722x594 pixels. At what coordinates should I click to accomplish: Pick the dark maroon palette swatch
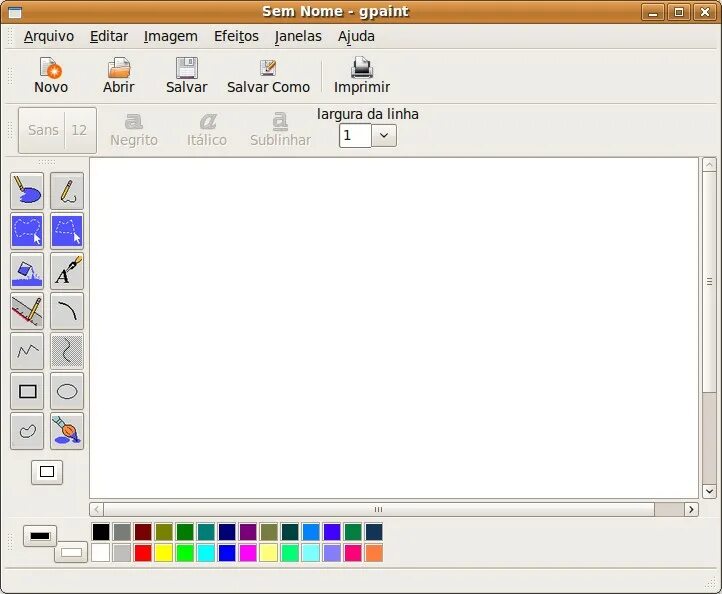point(143,532)
